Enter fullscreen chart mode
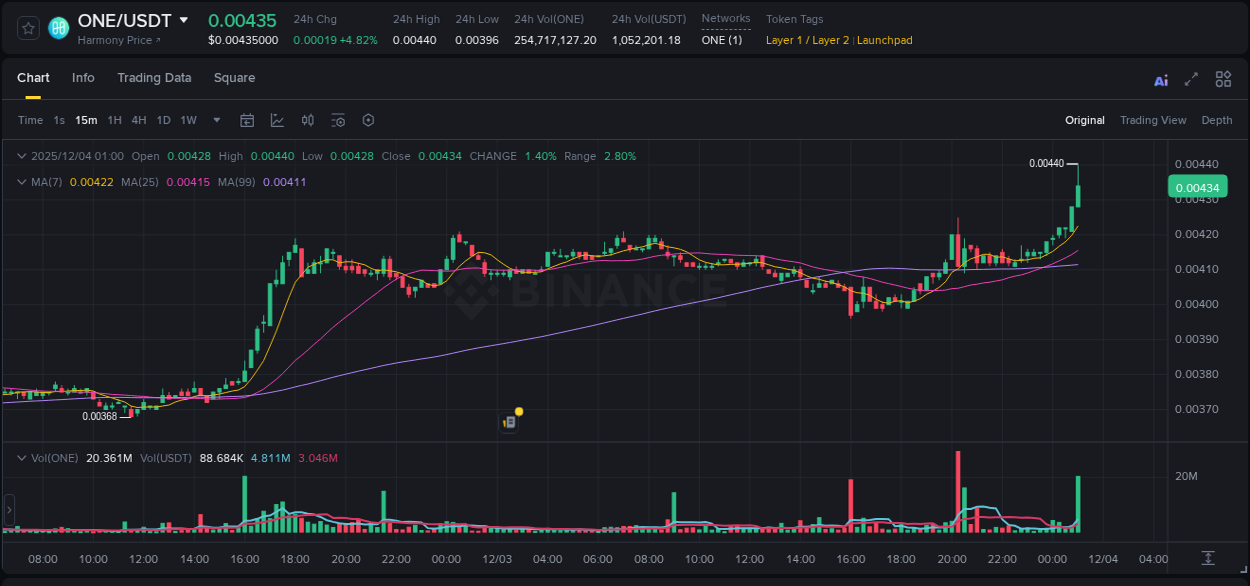Viewport: 1250px width, 586px height. tap(1190, 79)
